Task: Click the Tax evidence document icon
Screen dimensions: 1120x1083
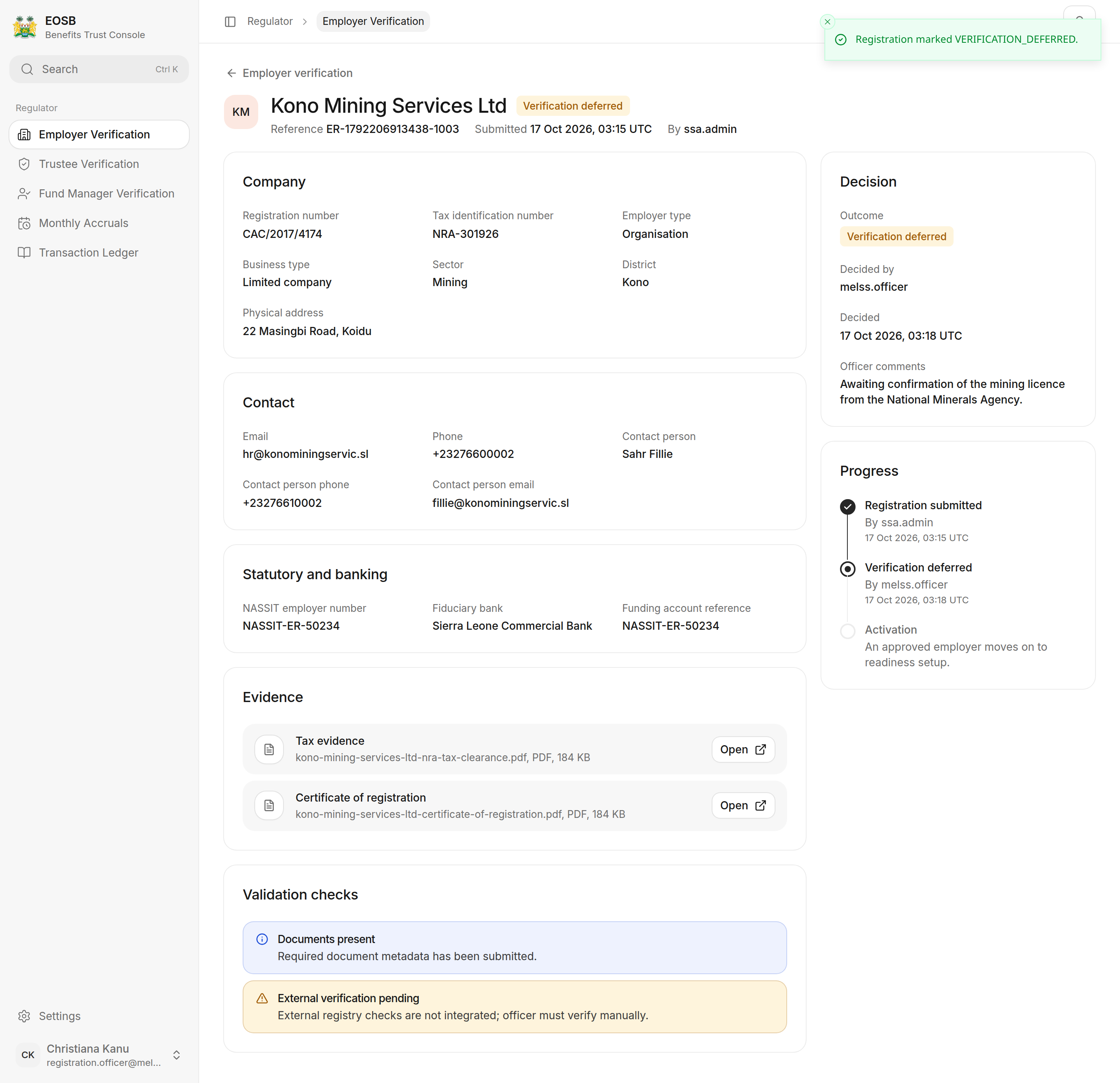Action: (x=269, y=749)
